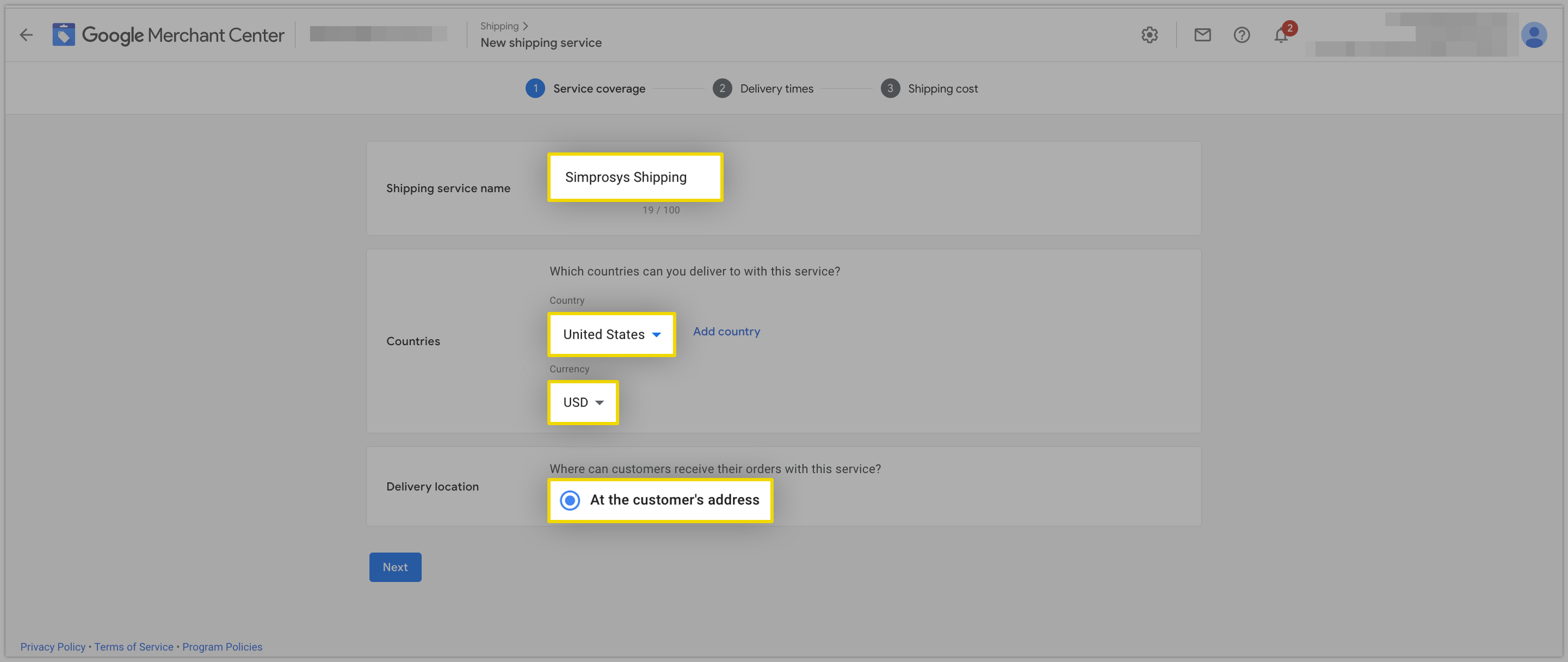This screenshot has height=662, width=1568.
Task: Open settings via the gear icon
Action: coord(1149,35)
